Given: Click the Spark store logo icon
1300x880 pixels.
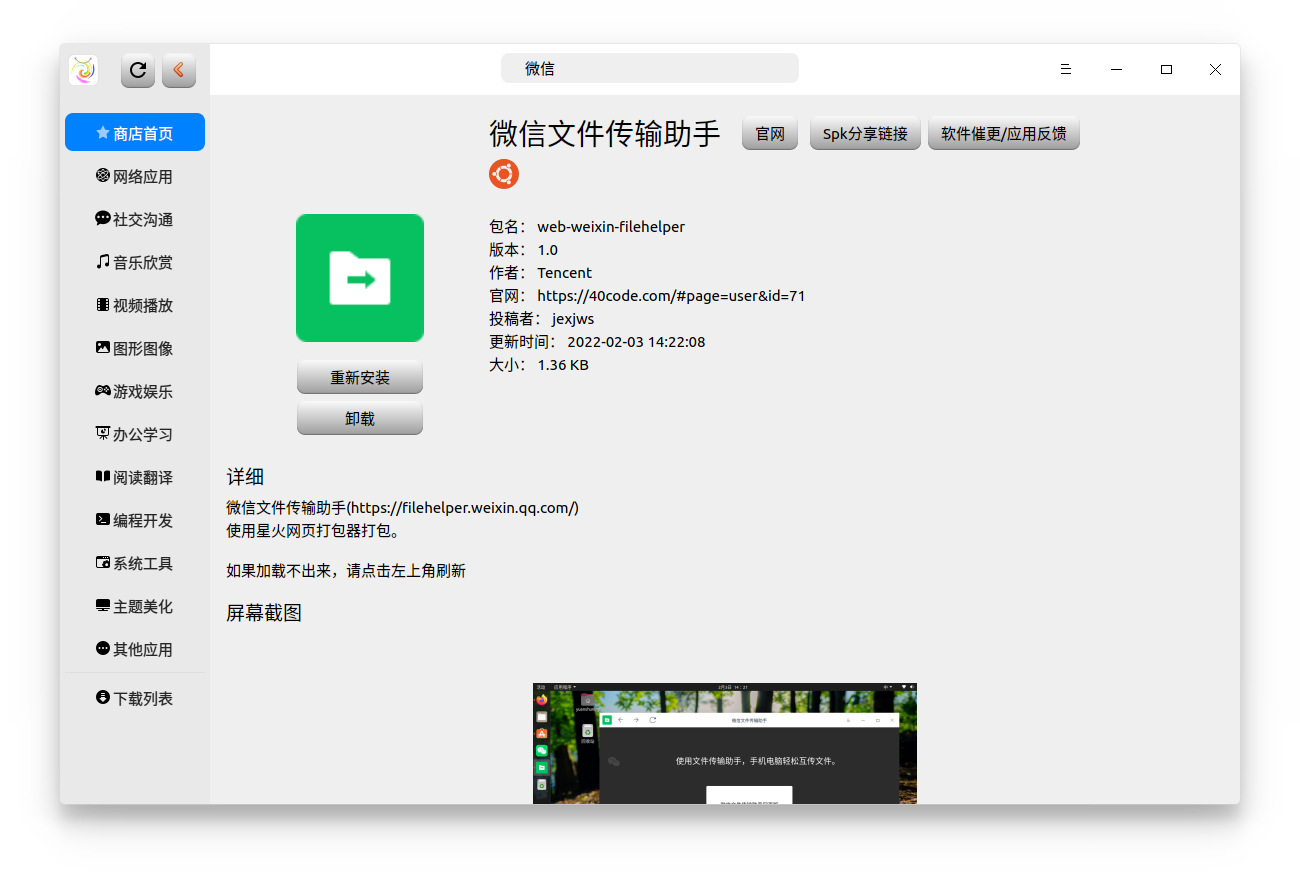Looking at the screenshot, I should (83, 70).
